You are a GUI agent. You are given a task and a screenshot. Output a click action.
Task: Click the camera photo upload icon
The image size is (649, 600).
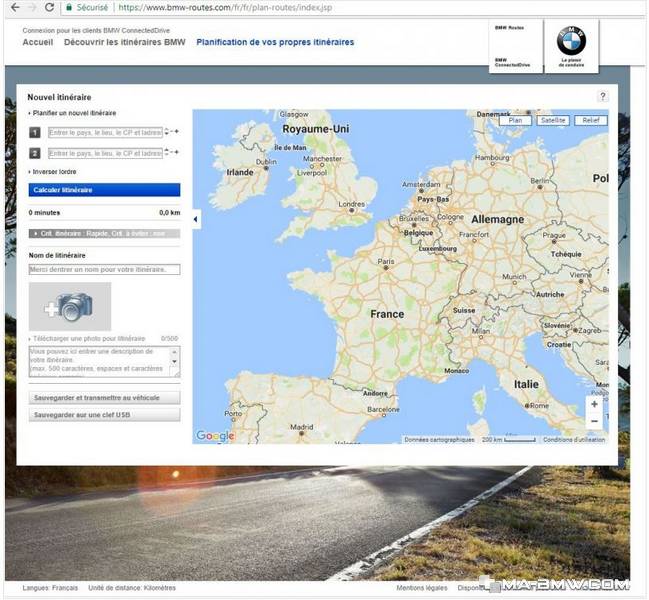pos(70,307)
